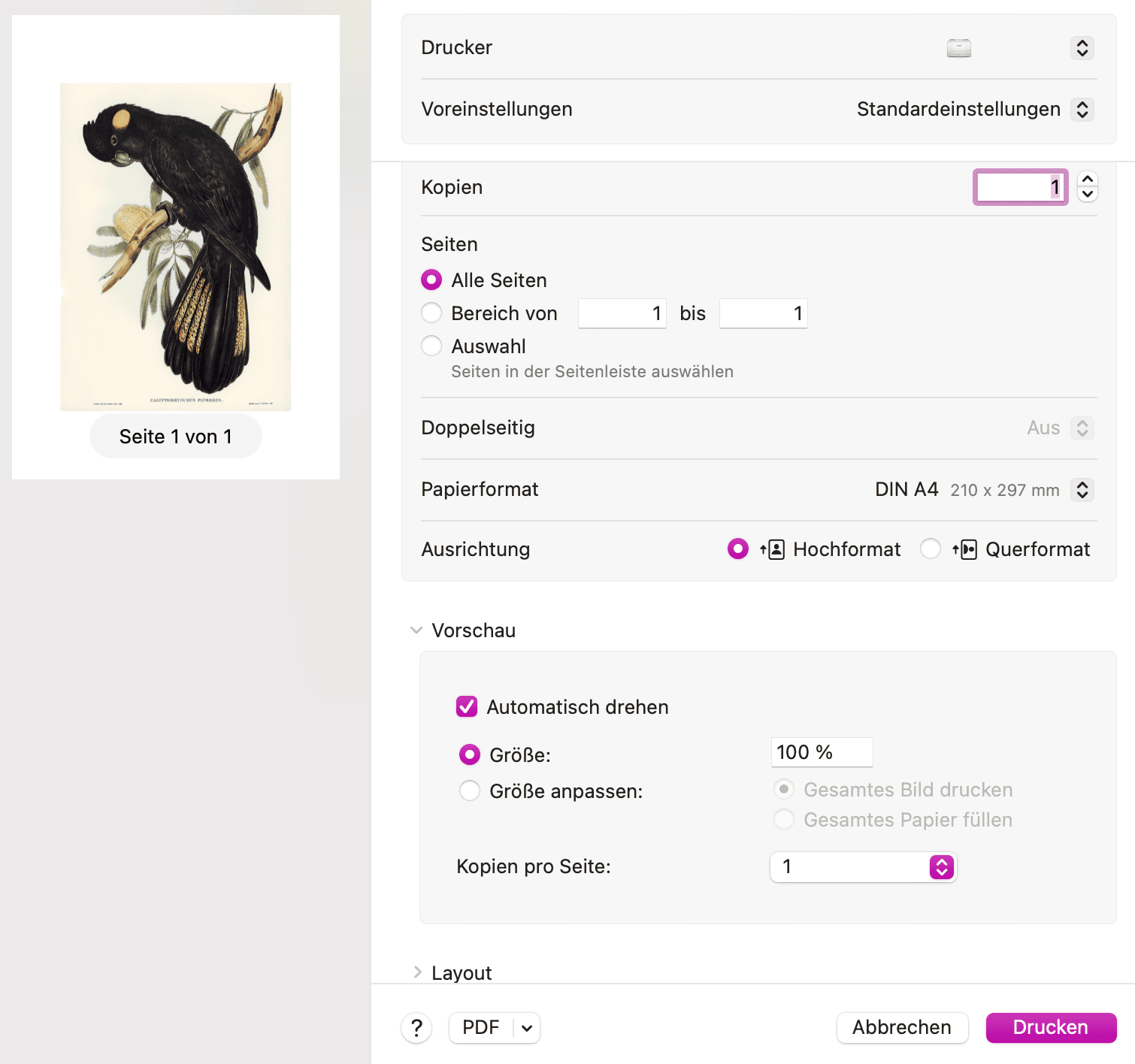Click the printer icon in Drucker row
1135x1064 pixels.
tap(958, 48)
